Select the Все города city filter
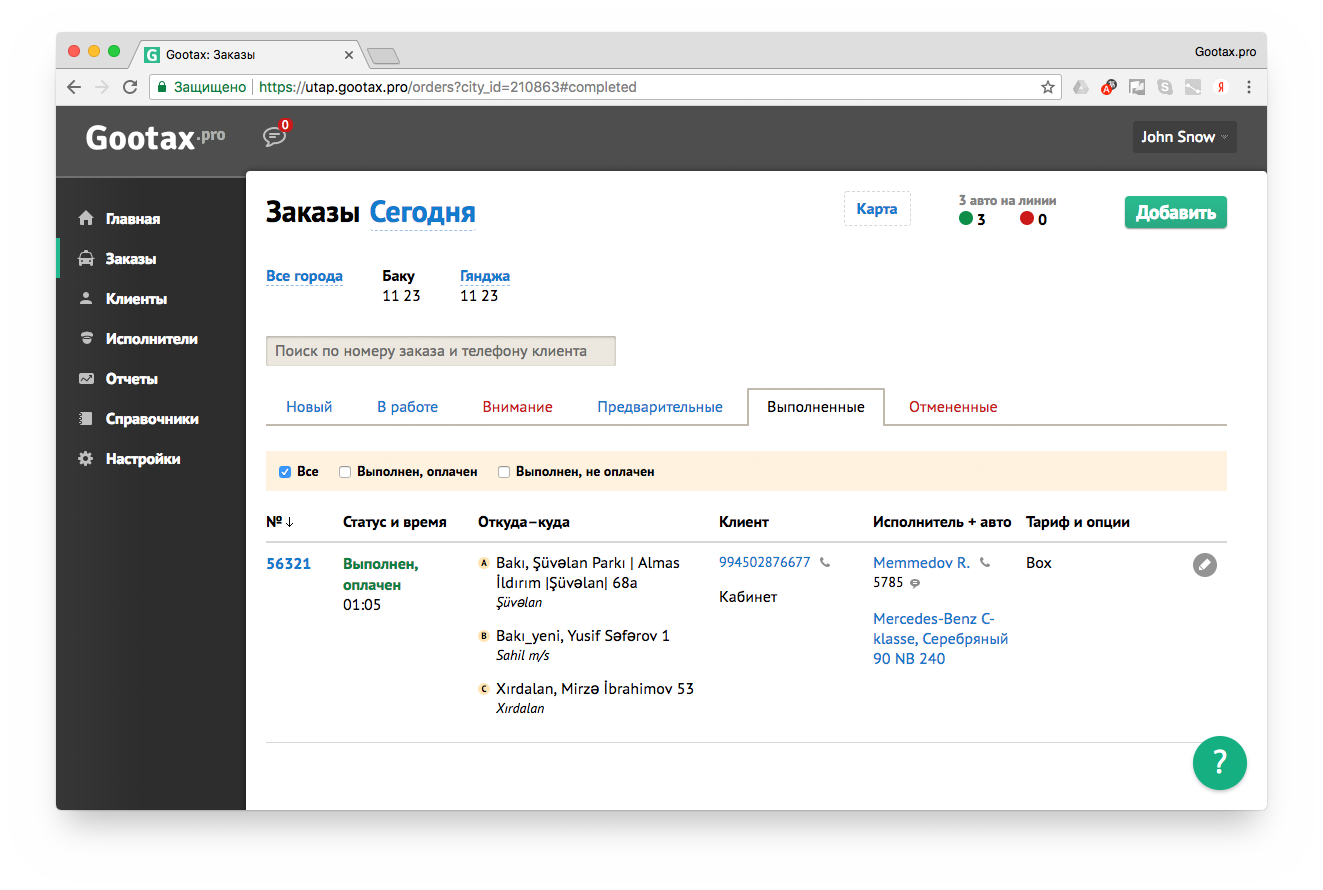Screen dimensions: 1323x890 tap(304, 276)
